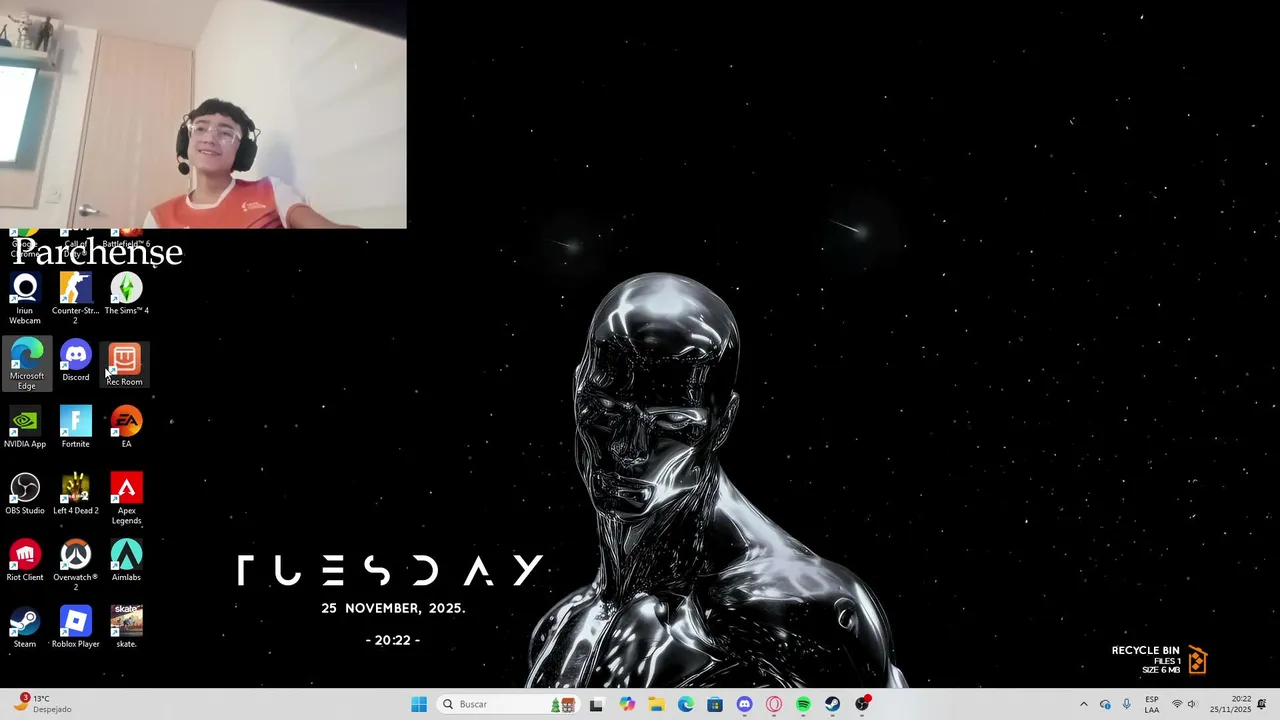Screen dimensions: 1280x720
Task: Click the 25 NOVEMBER, 2025 date text
Action: [393, 608]
